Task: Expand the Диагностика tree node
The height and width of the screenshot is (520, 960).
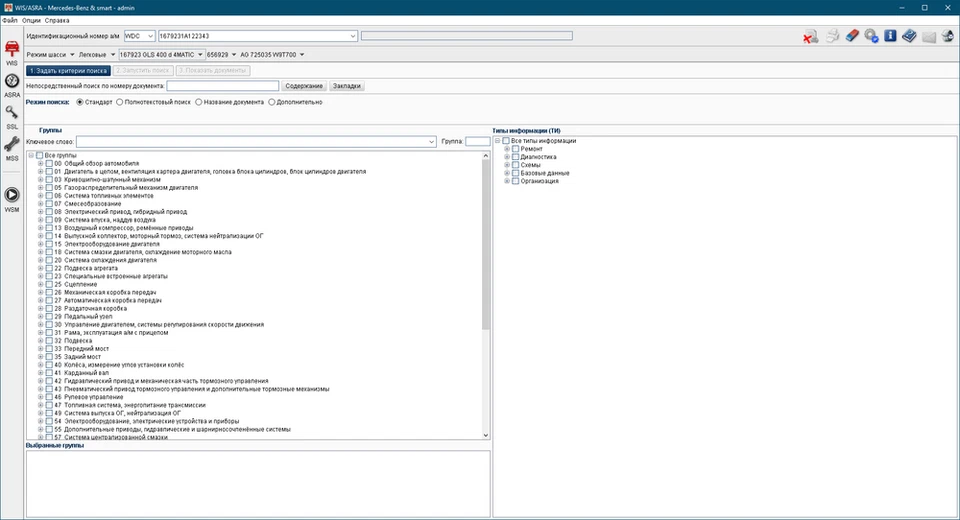Action: tap(507, 157)
